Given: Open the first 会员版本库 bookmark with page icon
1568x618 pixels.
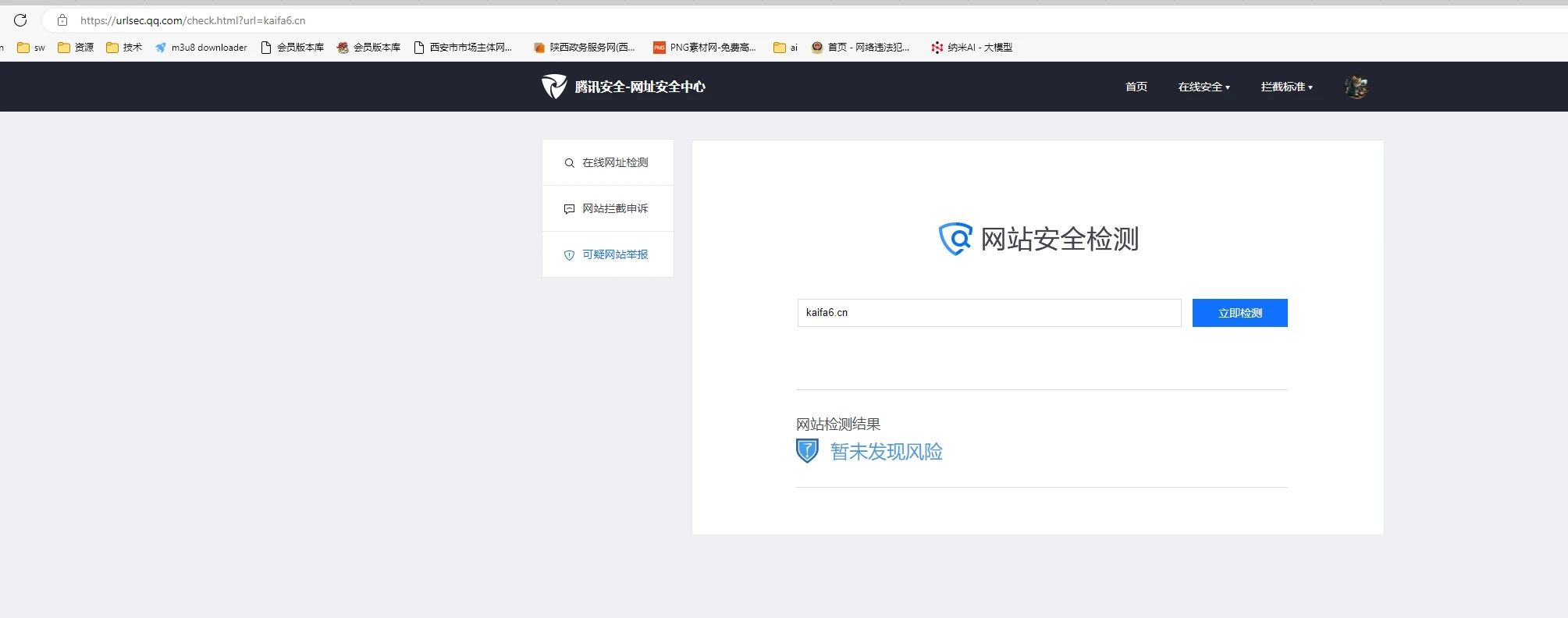Looking at the screenshot, I should tap(292, 48).
